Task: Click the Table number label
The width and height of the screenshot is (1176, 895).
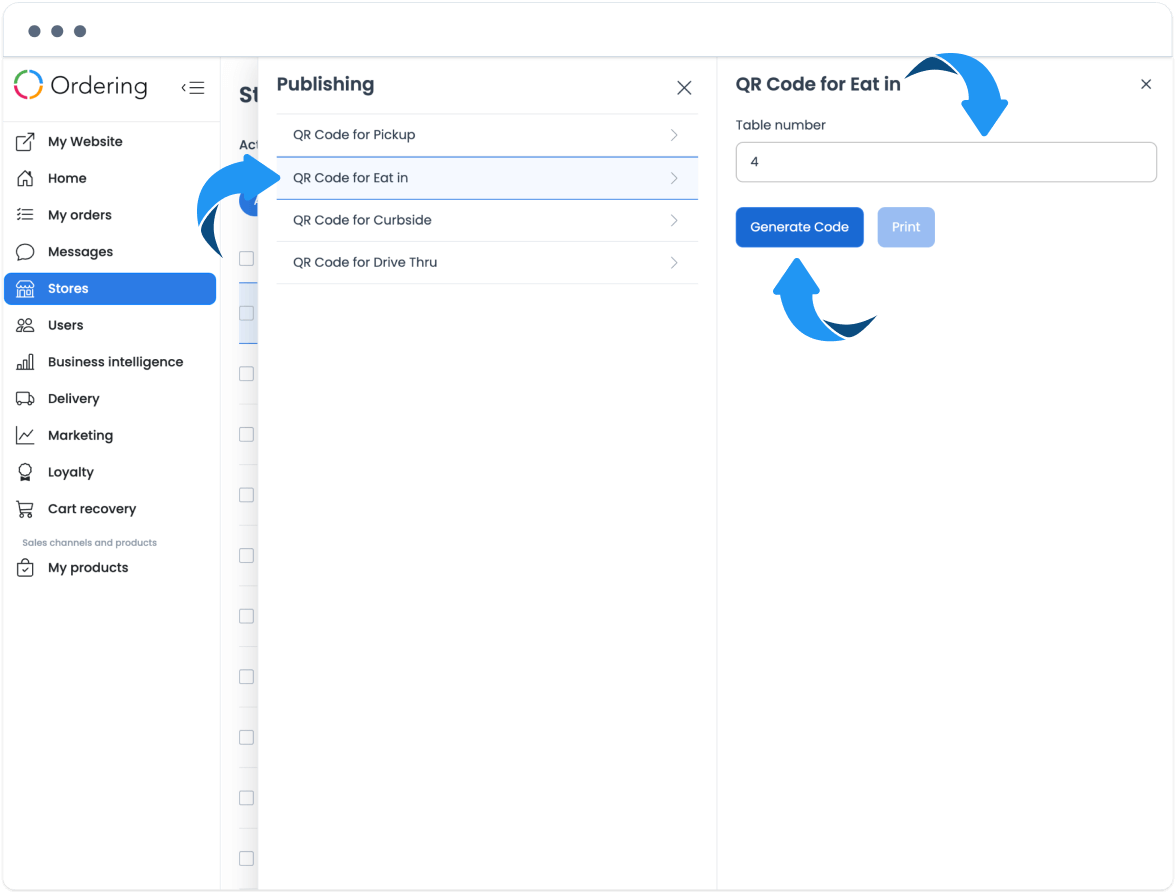Action: (x=780, y=125)
